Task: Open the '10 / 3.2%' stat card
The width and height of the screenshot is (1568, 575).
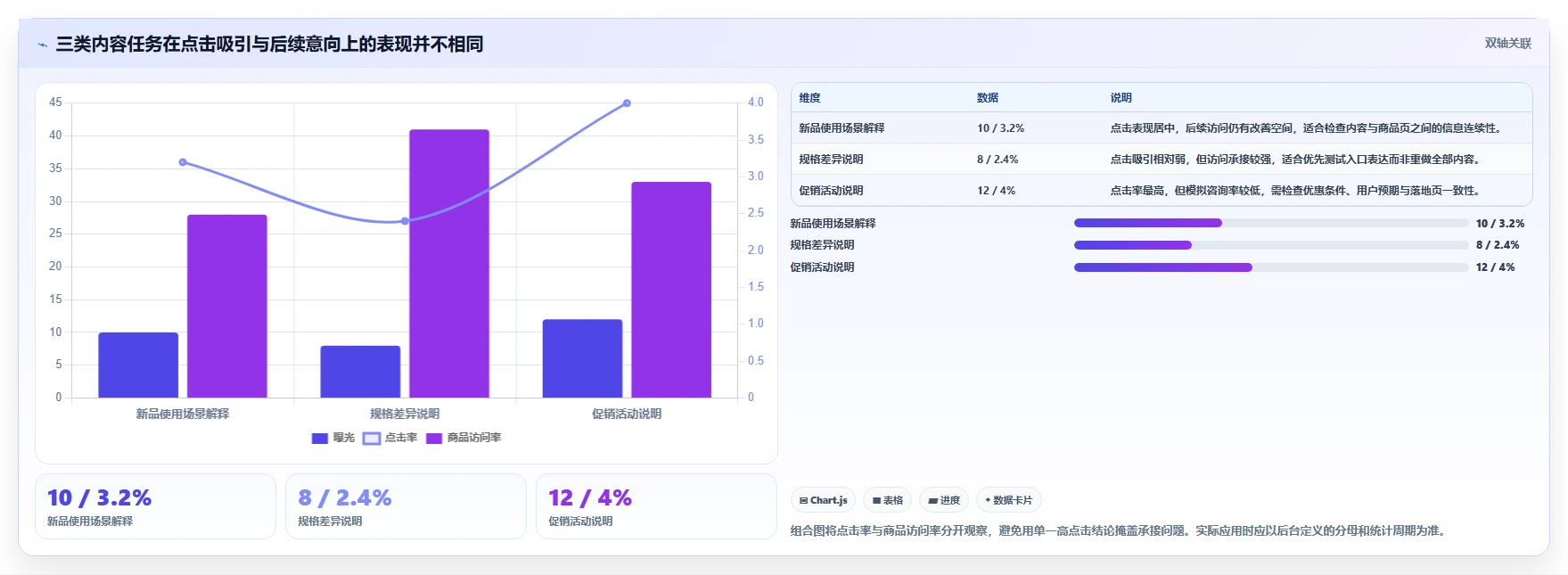Action: coord(155,506)
